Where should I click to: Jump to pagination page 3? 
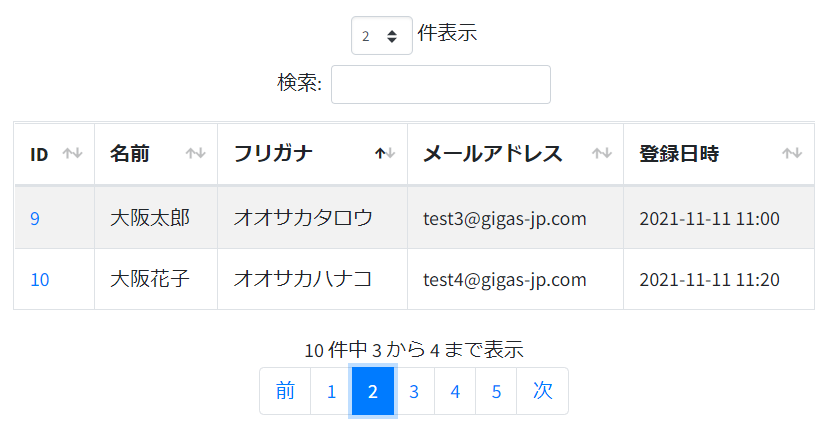tap(414, 391)
